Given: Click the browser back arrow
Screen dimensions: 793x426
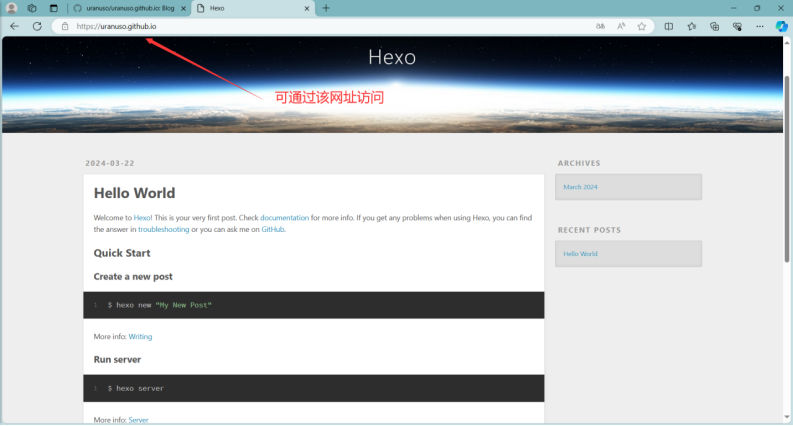Looking at the screenshot, I should pyautogui.click(x=14, y=26).
